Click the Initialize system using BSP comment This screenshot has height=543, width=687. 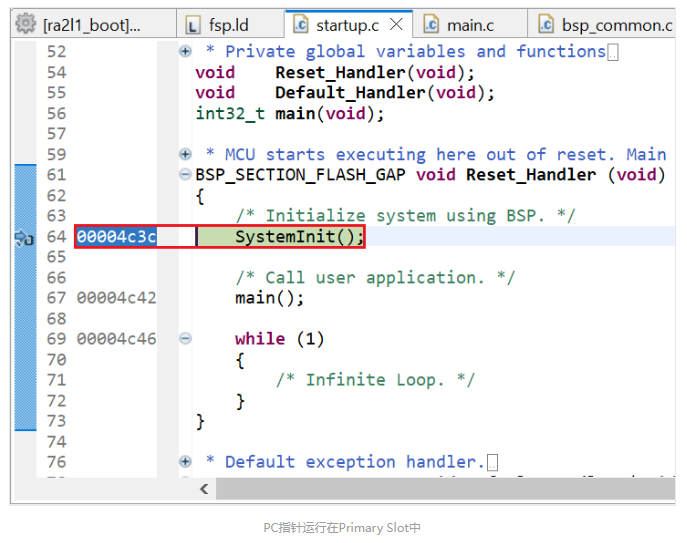pyautogui.click(x=405, y=216)
